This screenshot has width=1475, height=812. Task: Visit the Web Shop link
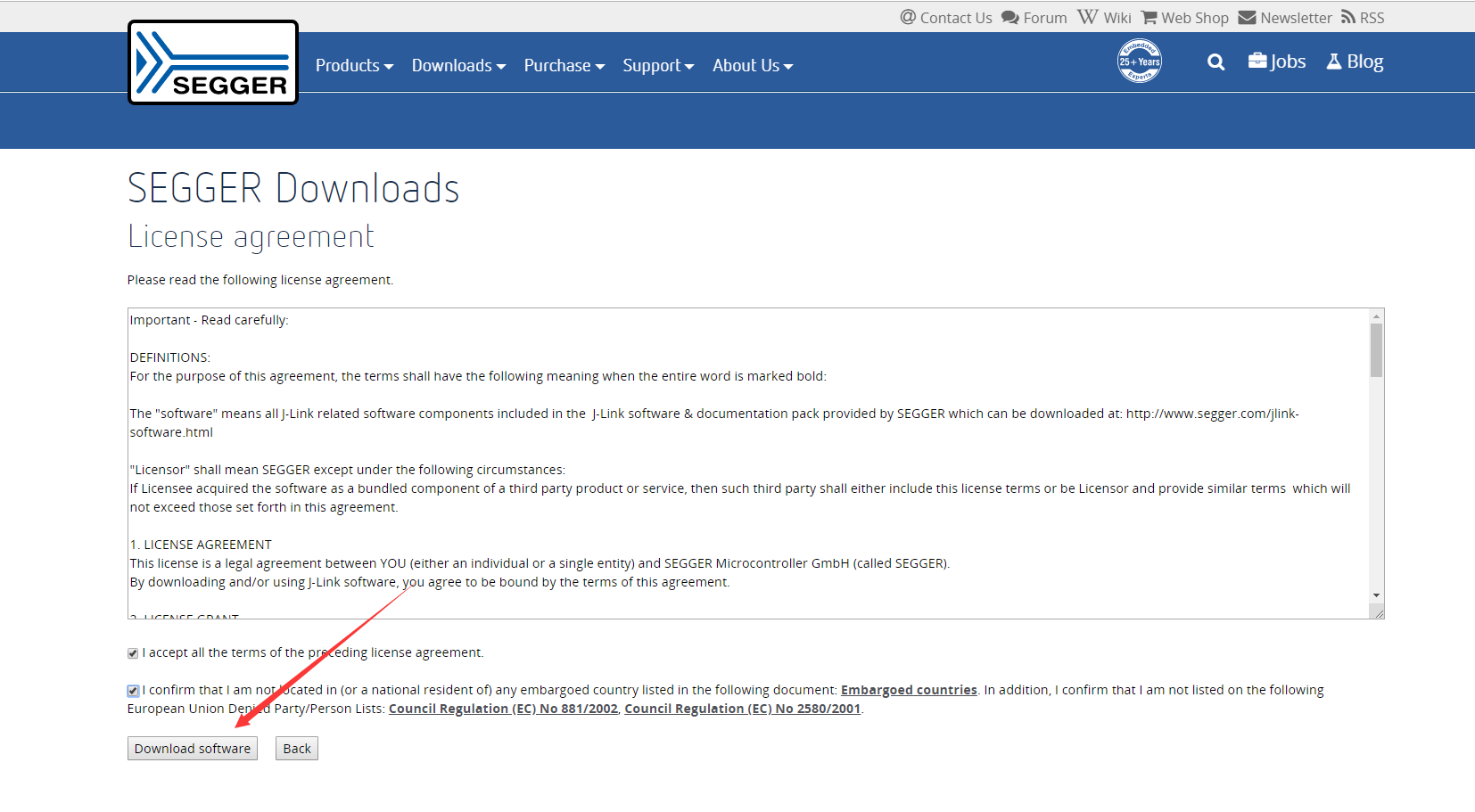coord(1195,18)
